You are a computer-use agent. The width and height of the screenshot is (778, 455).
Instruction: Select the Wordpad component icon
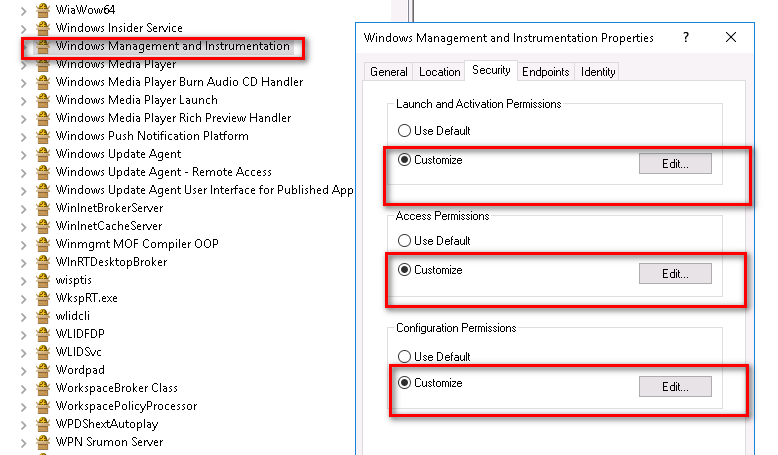coord(43,370)
